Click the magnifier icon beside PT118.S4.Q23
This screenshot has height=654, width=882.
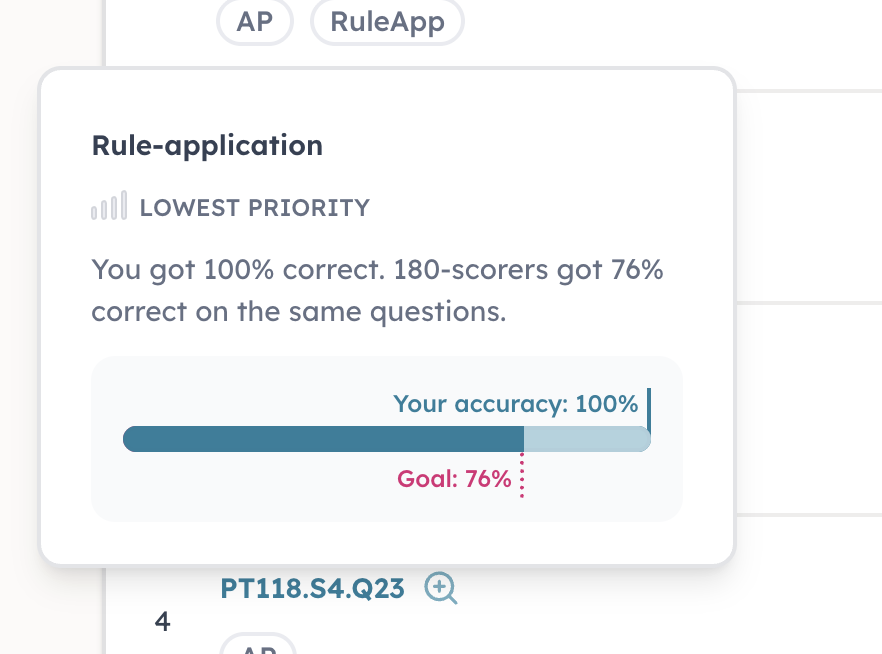[x=440, y=588]
